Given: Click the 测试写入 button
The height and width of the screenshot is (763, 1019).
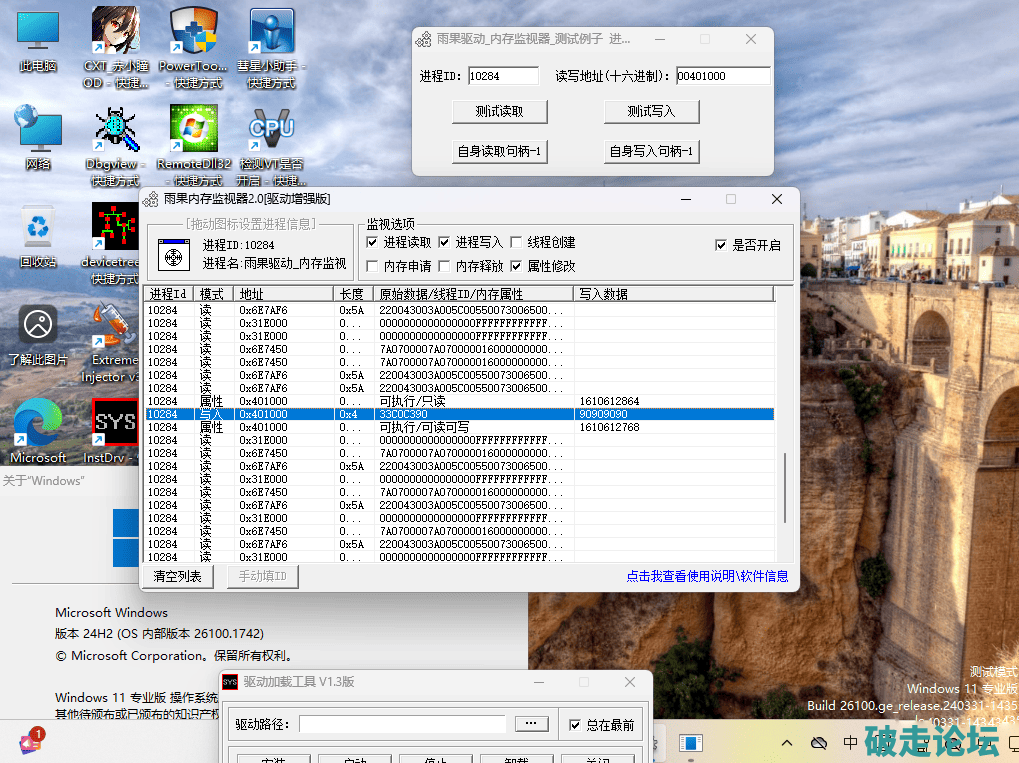Looking at the screenshot, I should [x=651, y=112].
